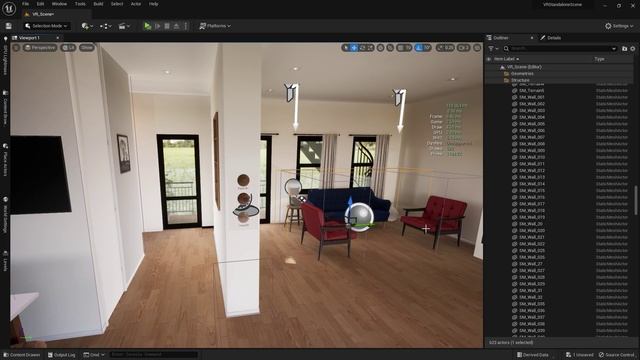Image resolution: width=640 pixels, height=360 pixels.
Task: Create new folder in Outliner
Action: tap(624, 49)
